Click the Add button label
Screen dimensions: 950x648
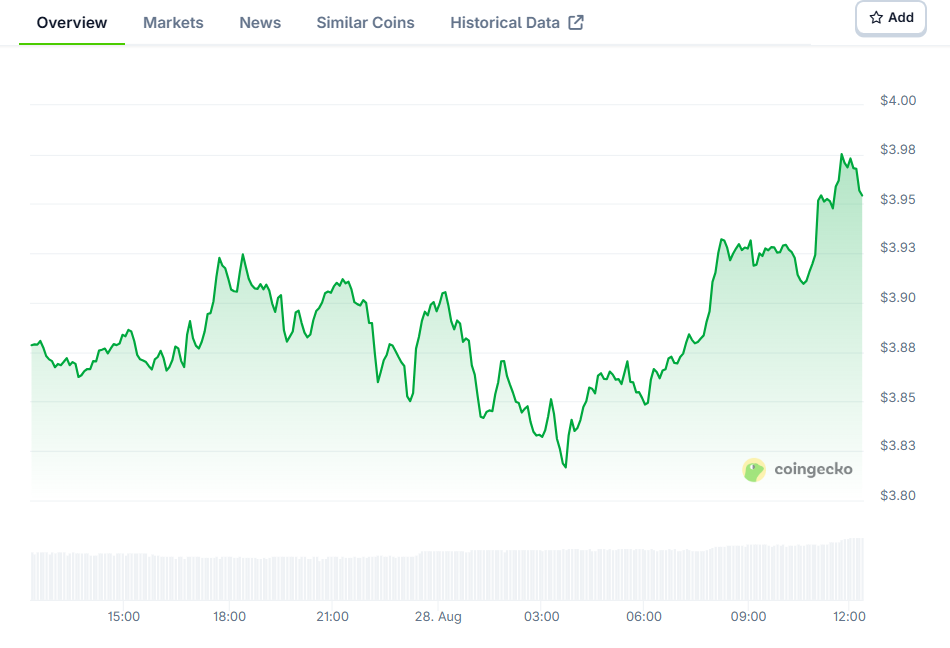point(900,18)
